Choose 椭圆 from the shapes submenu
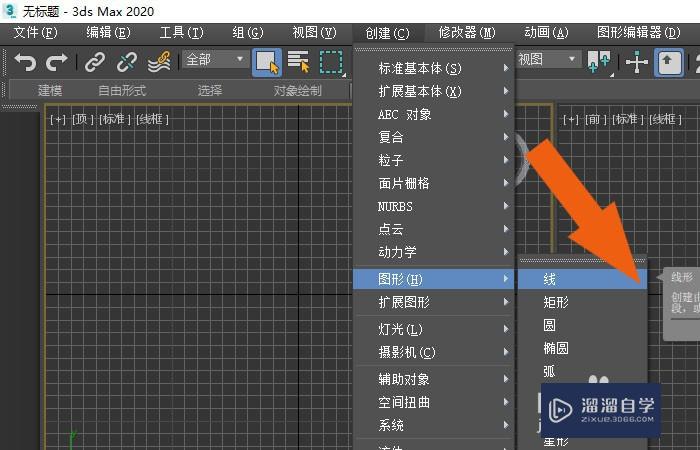 582,348
